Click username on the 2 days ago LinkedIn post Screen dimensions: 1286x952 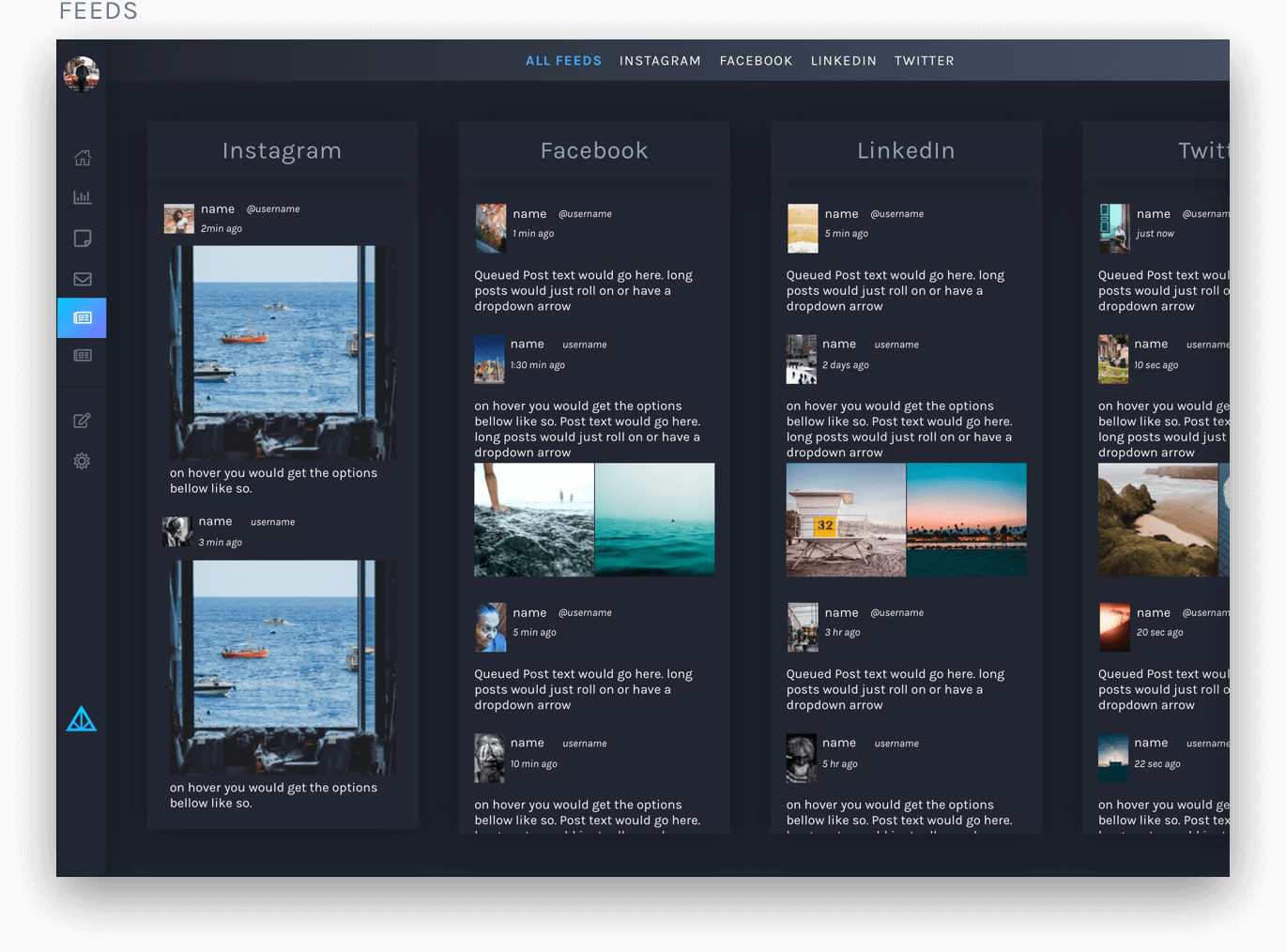tap(896, 345)
